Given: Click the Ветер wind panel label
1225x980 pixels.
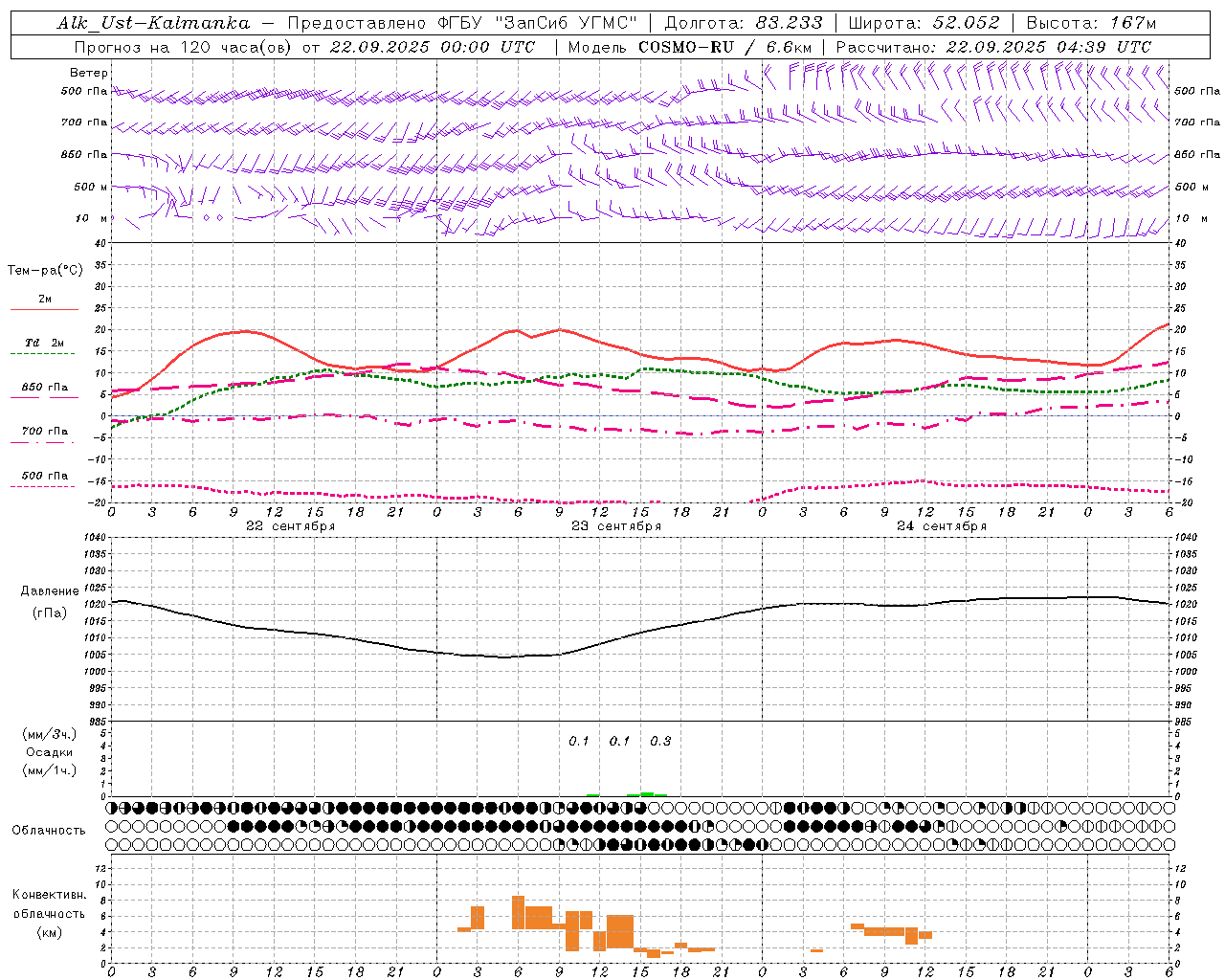Looking at the screenshot, I should click(89, 73).
